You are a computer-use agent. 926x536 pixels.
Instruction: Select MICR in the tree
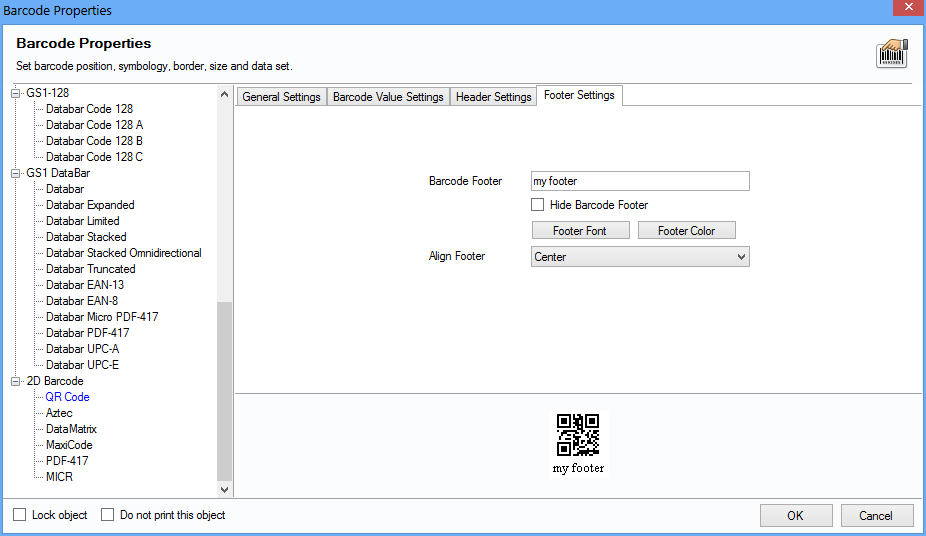click(x=60, y=476)
